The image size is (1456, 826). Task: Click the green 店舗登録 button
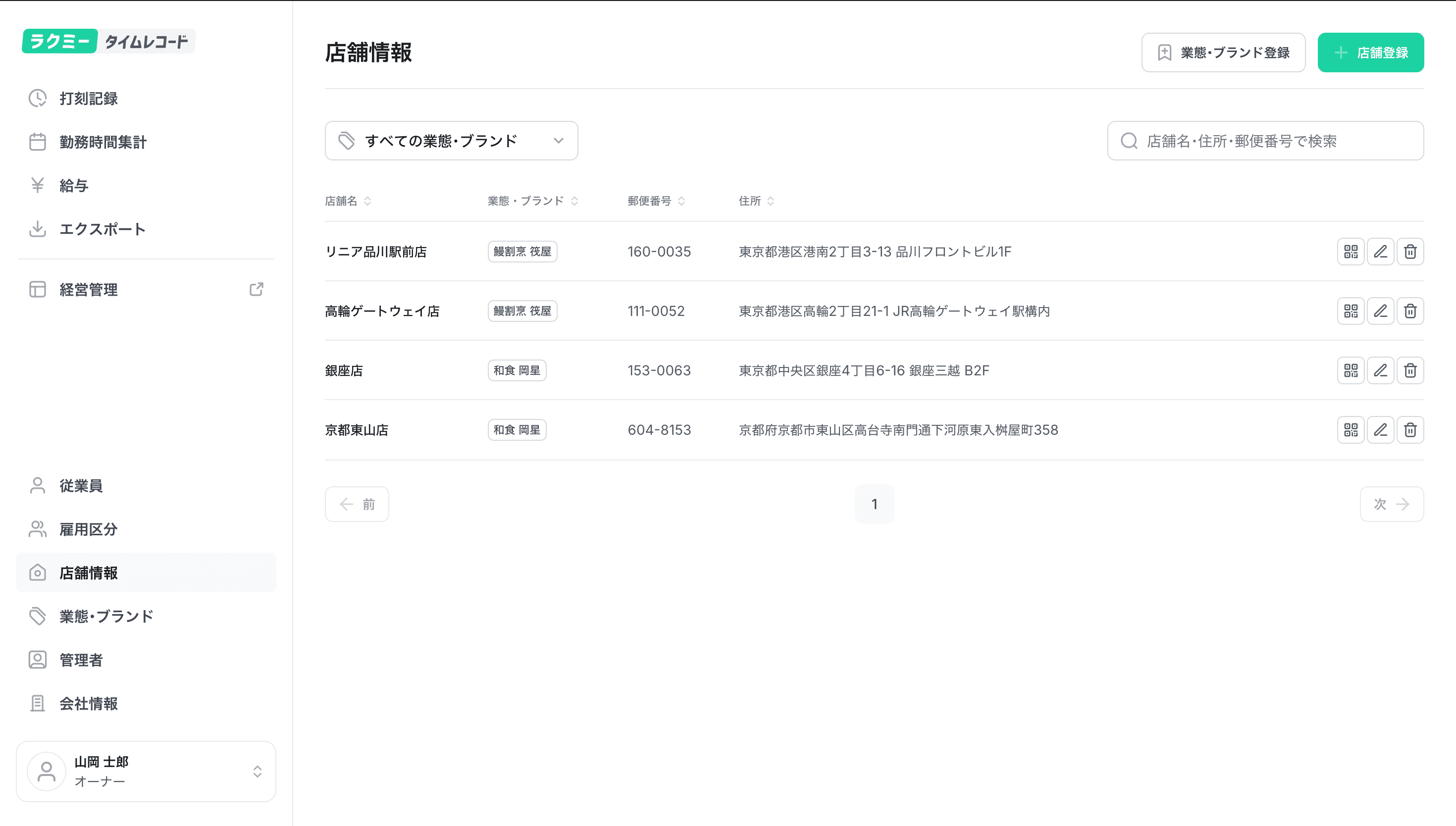1370,53
